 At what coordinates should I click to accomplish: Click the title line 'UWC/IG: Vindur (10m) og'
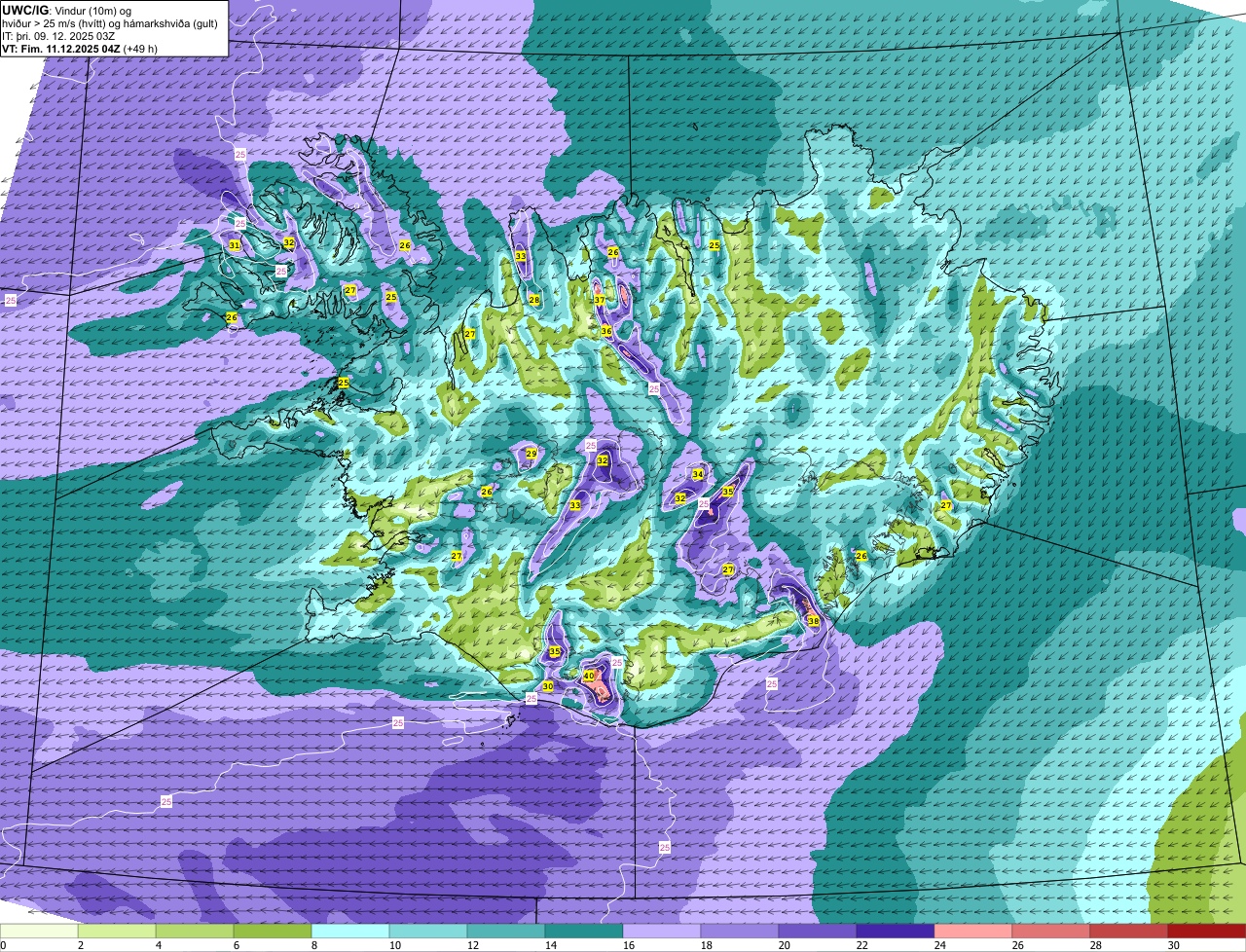tap(67, 10)
